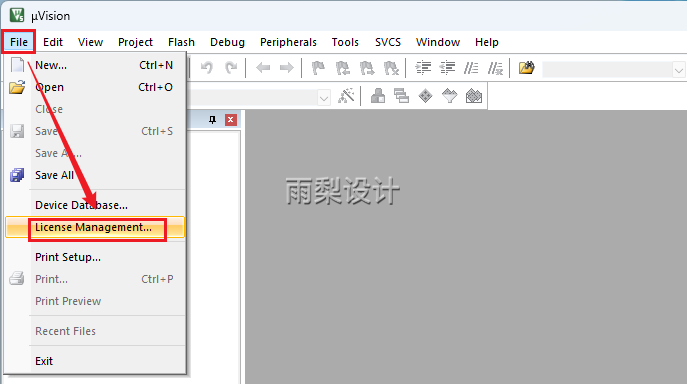This screenshot has width=687, height=384.
Task: Click the Unindent selection icon
Action: click(447, 68)
